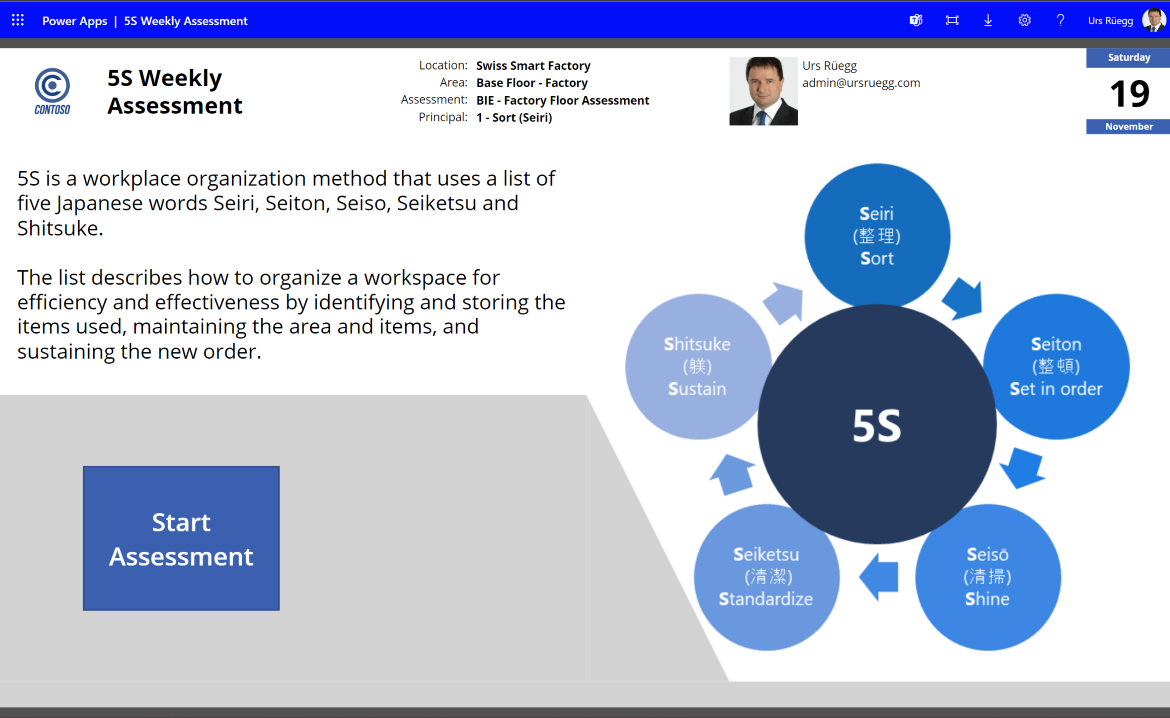
Task: Select the Seiketsu Standardize circle
Action: click(766, 577)
